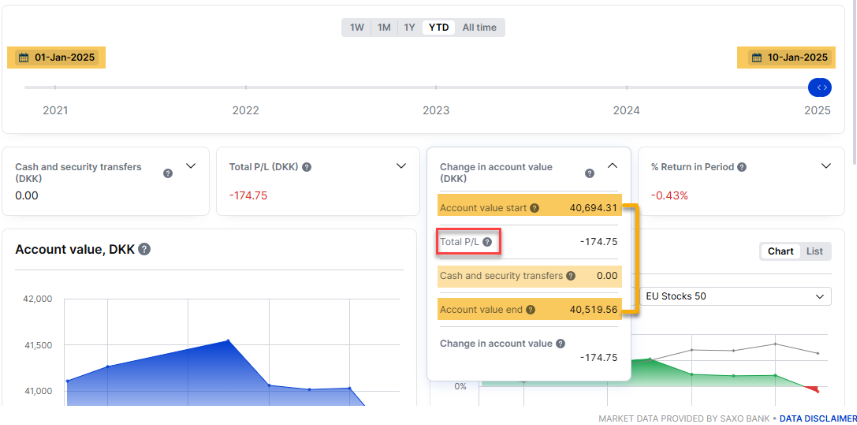Click help icon next to % Return in Period
Screen dimensions: 857x425
point(741,167)
